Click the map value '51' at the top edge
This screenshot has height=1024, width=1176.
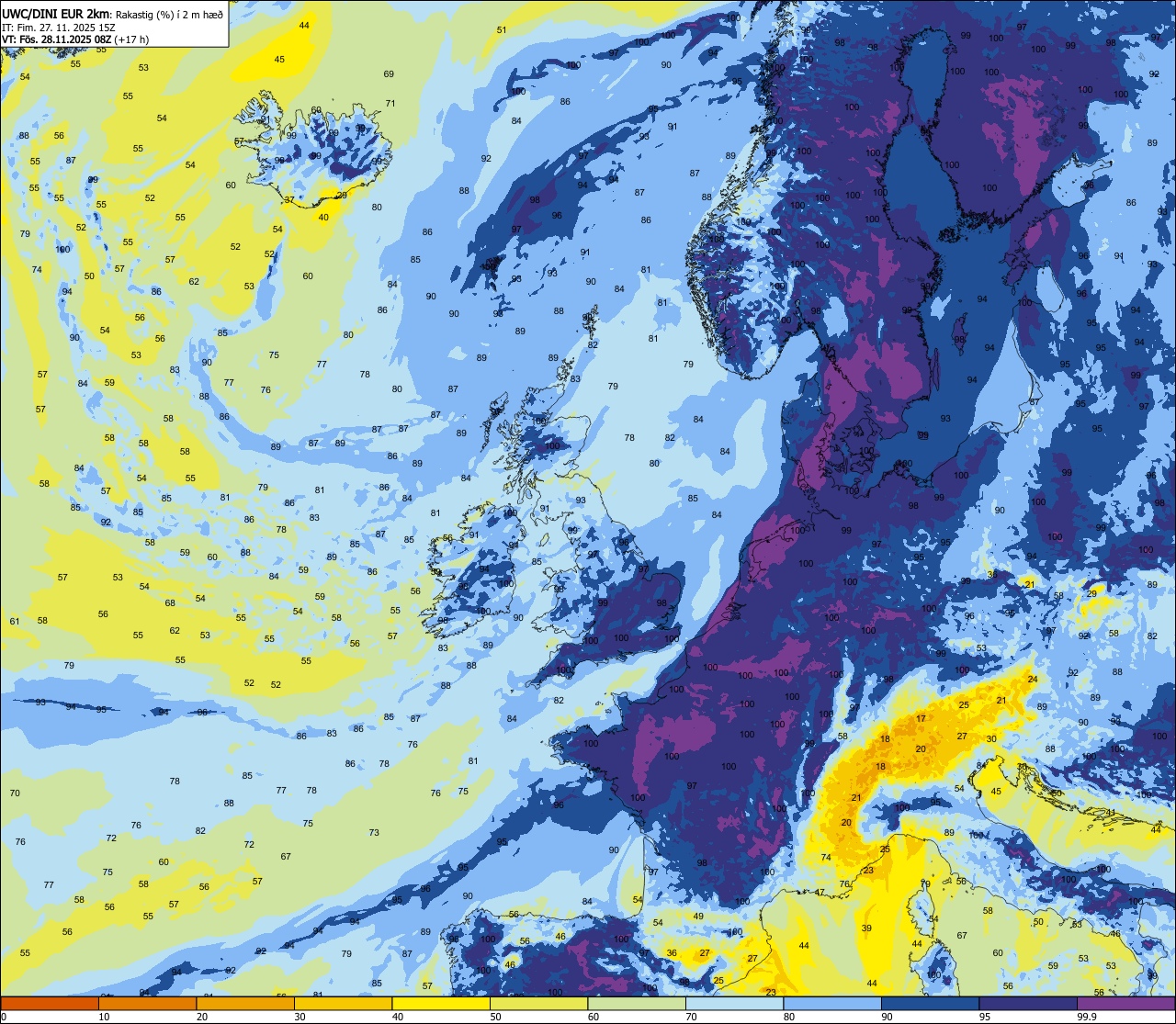point(502,29)
